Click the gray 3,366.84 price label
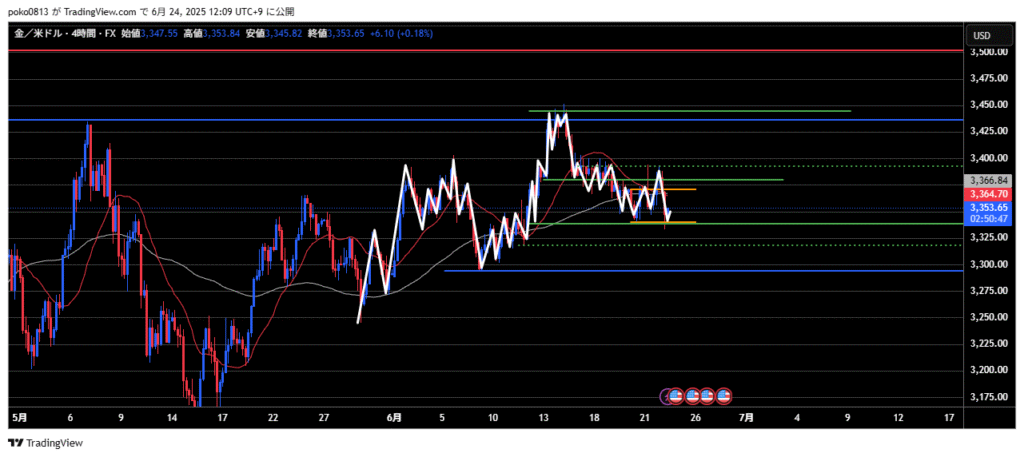1024x457 pixels. [x=986, y=181]
